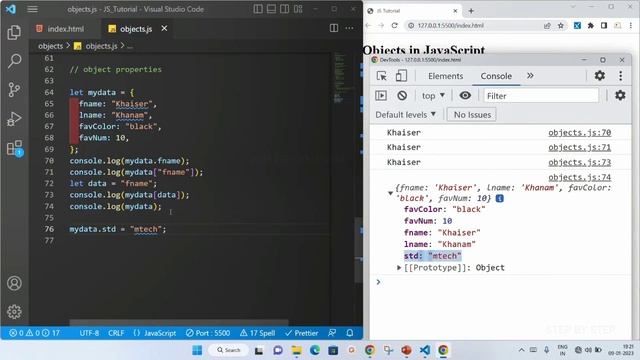
Task: Click the No Issues button
Action: [x=472, y=115]
